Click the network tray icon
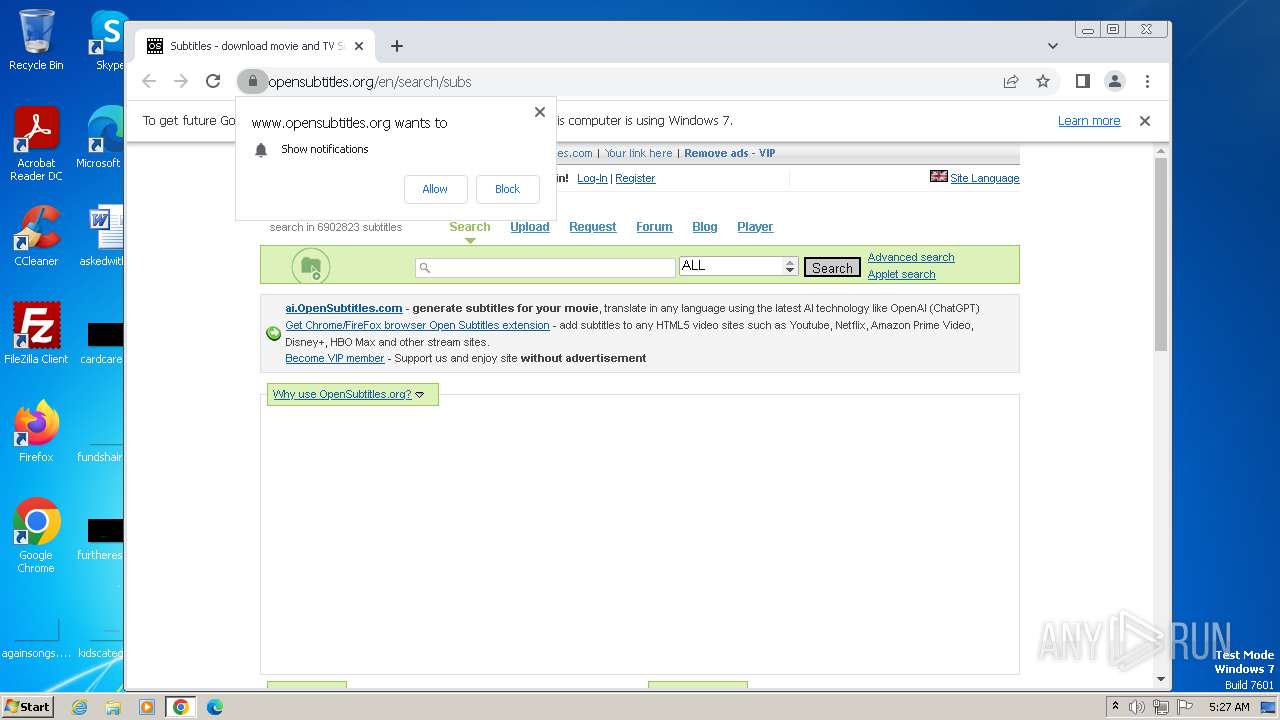 (x=1161, y=707)
